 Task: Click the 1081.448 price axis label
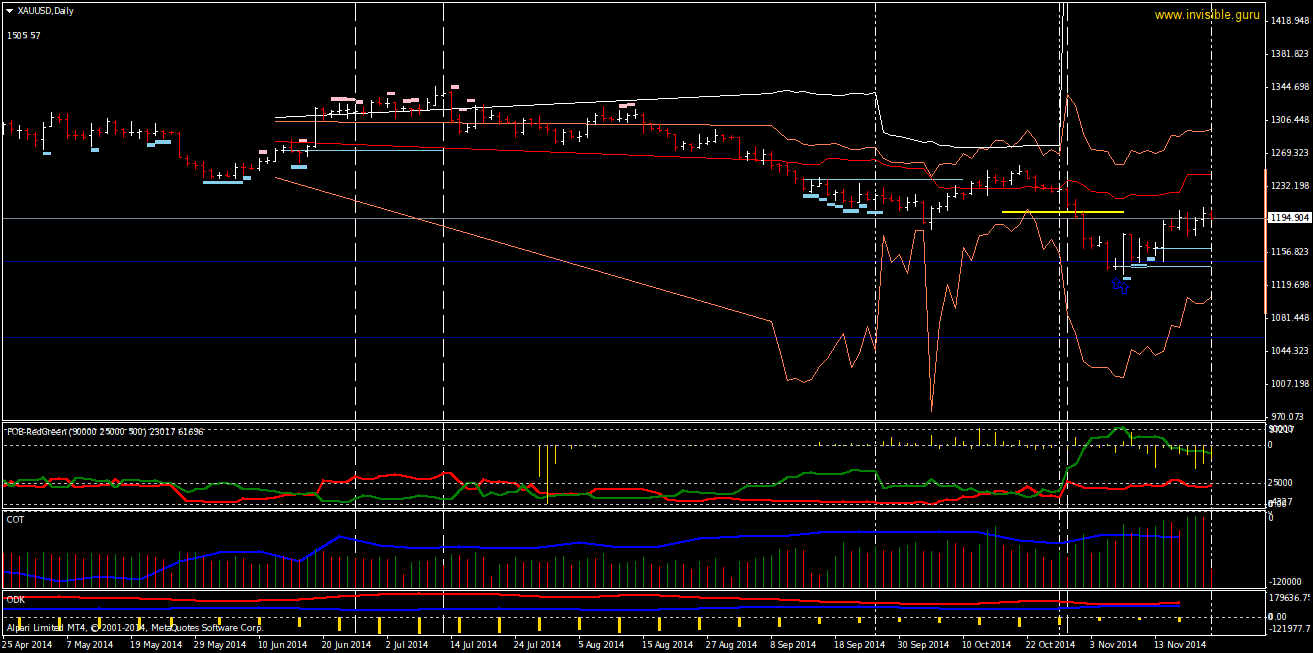(1290, 318)
